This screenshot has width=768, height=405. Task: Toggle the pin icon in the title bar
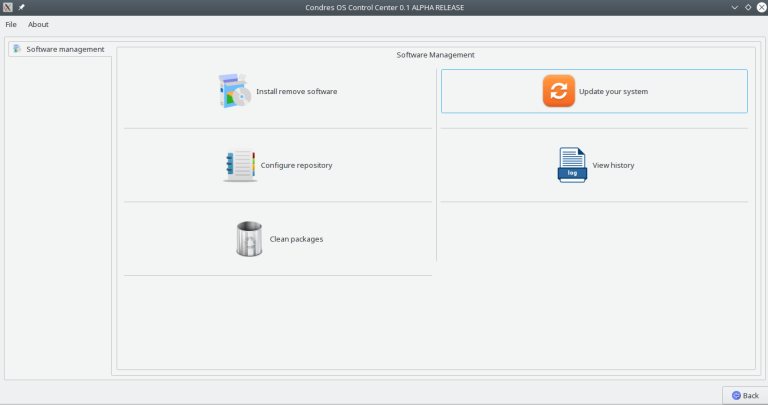21,7
